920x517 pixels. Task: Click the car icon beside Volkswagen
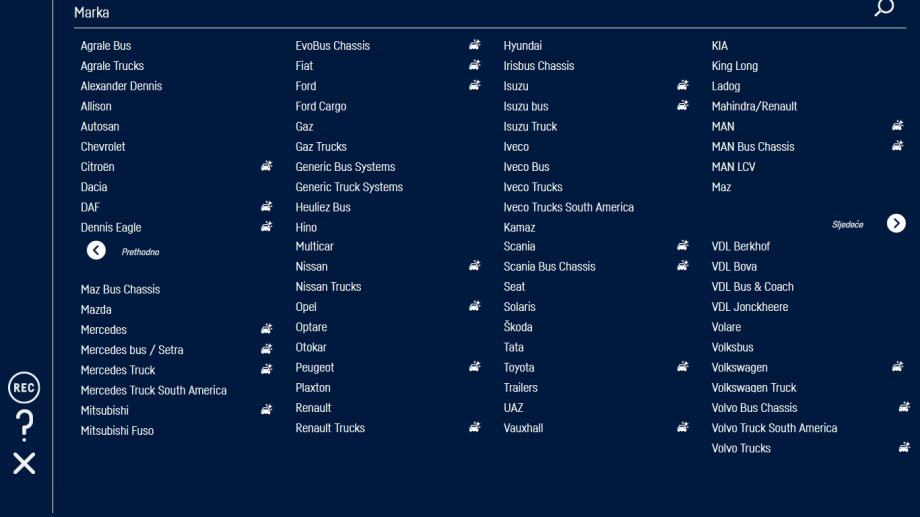tap(898, 368)
